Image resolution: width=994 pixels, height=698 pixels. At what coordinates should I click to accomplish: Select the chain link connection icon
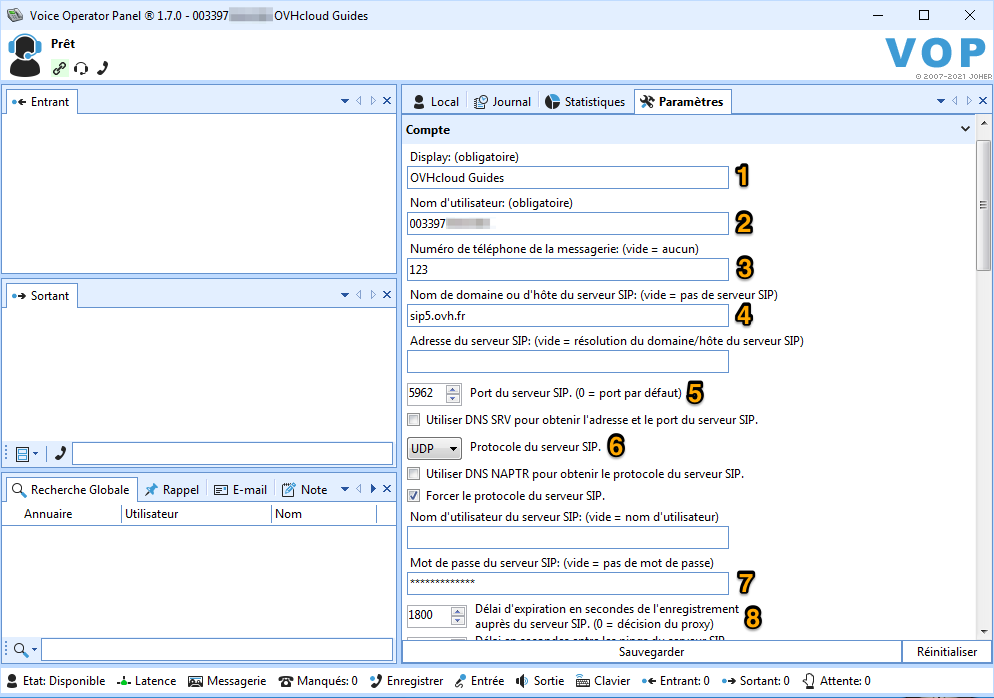(x=59, y=68)
